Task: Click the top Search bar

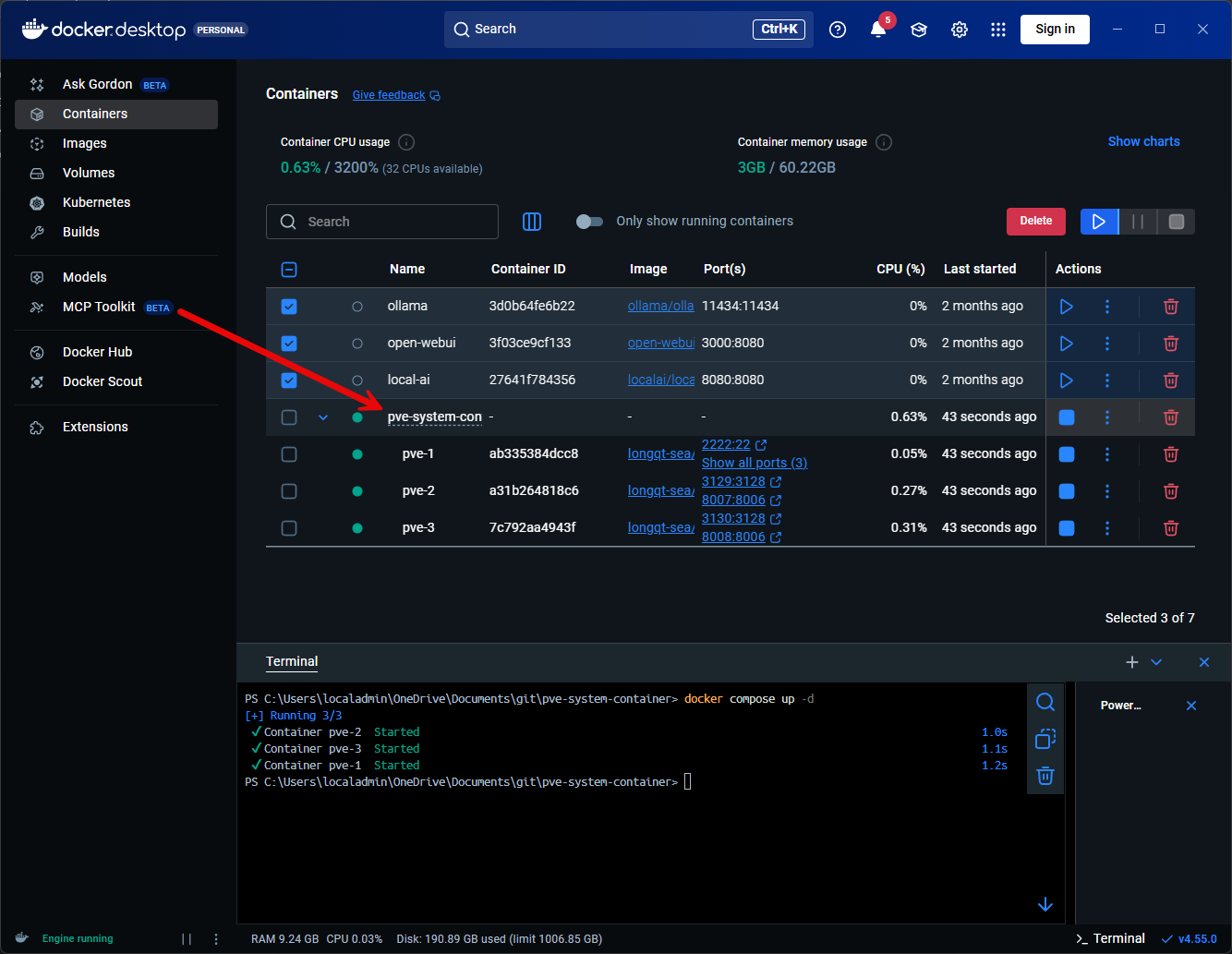Action: point(629,30)
